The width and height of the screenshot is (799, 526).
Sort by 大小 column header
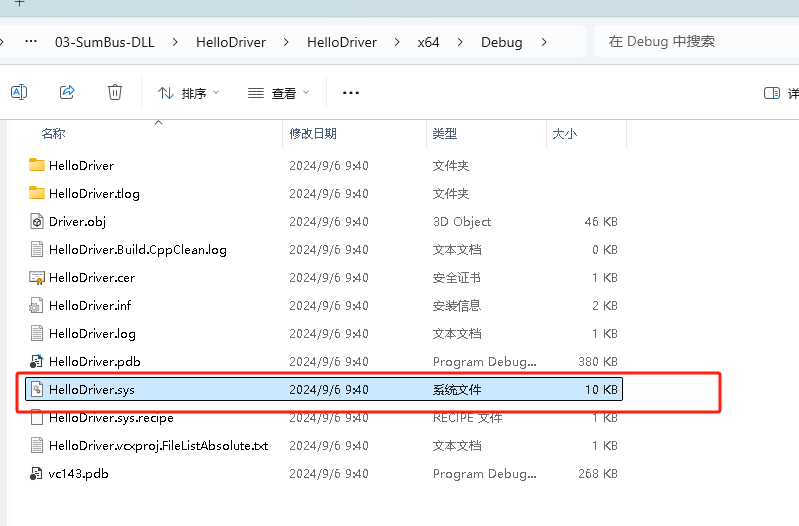[565, 134]
